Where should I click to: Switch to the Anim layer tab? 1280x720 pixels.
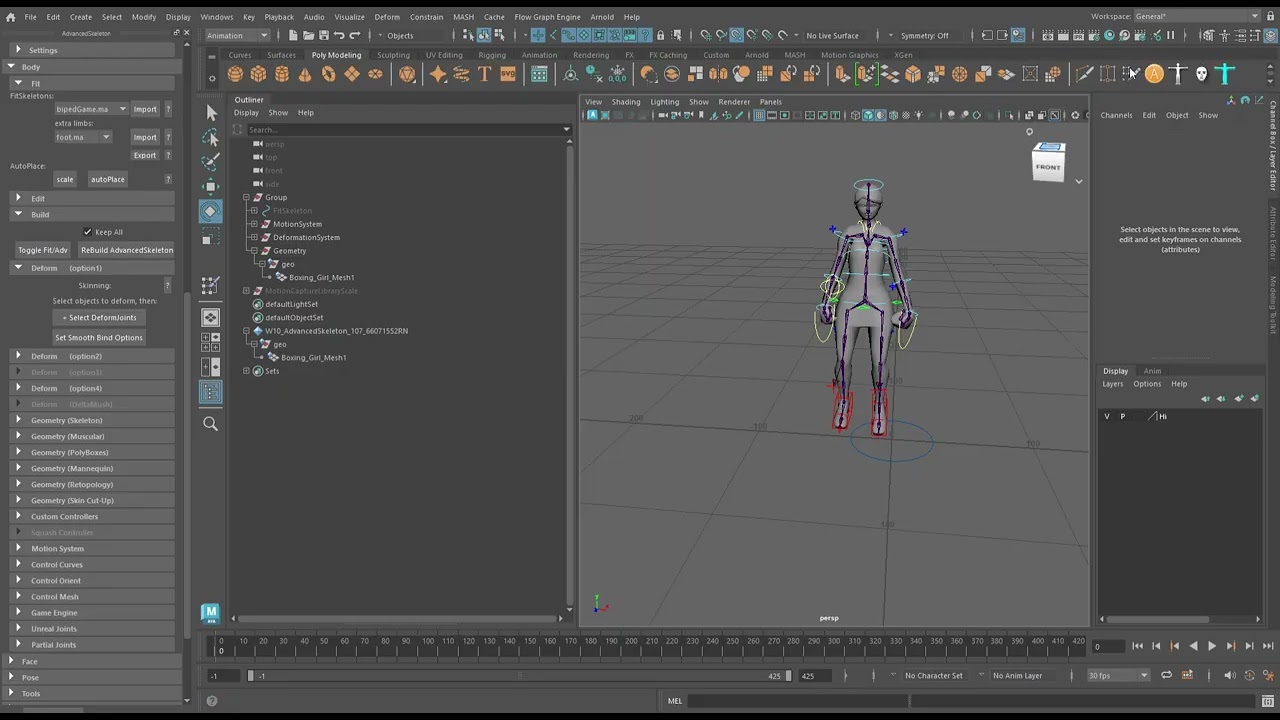(1152, 371)
